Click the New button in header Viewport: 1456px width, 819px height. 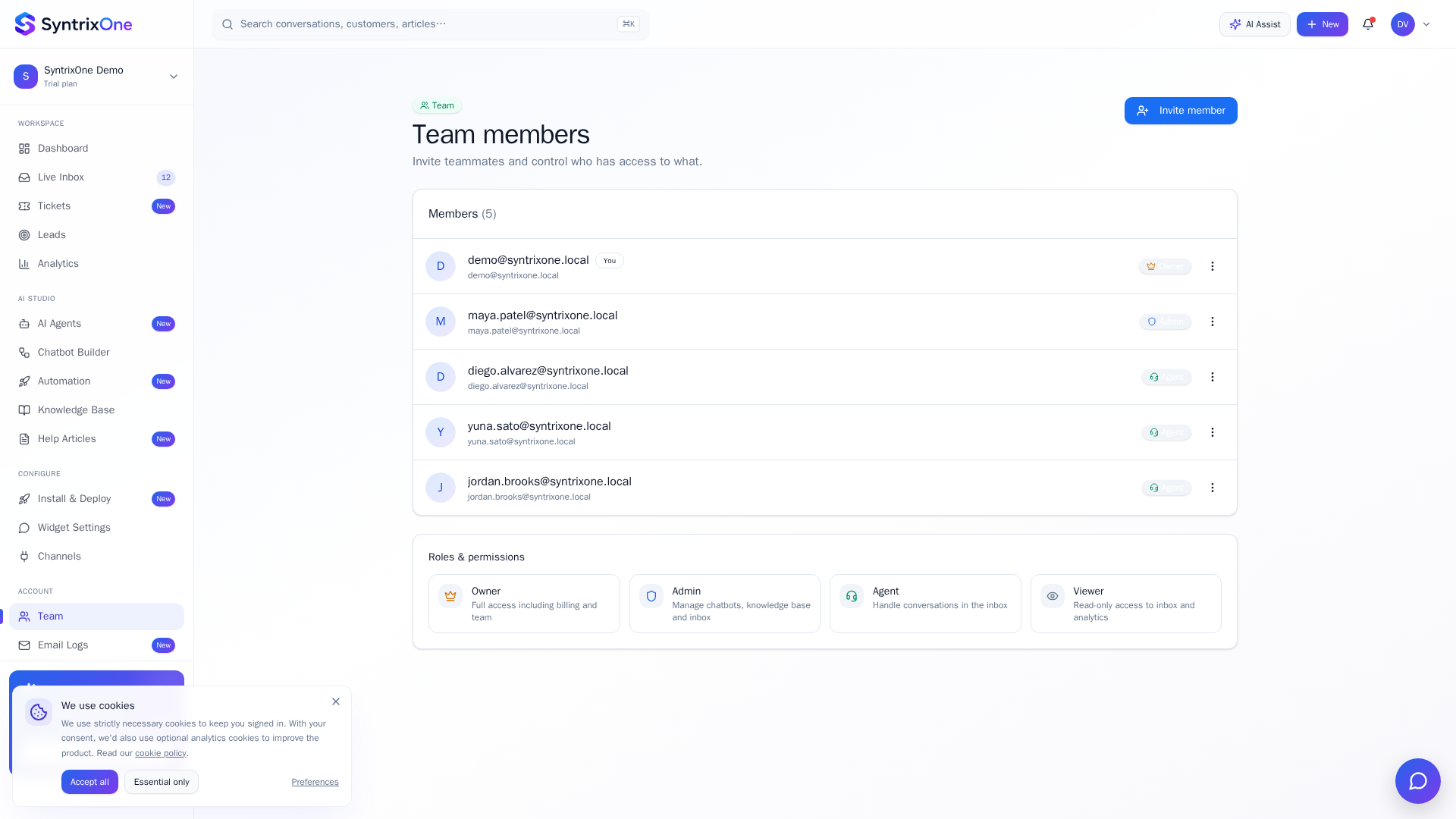point(1322,24)
